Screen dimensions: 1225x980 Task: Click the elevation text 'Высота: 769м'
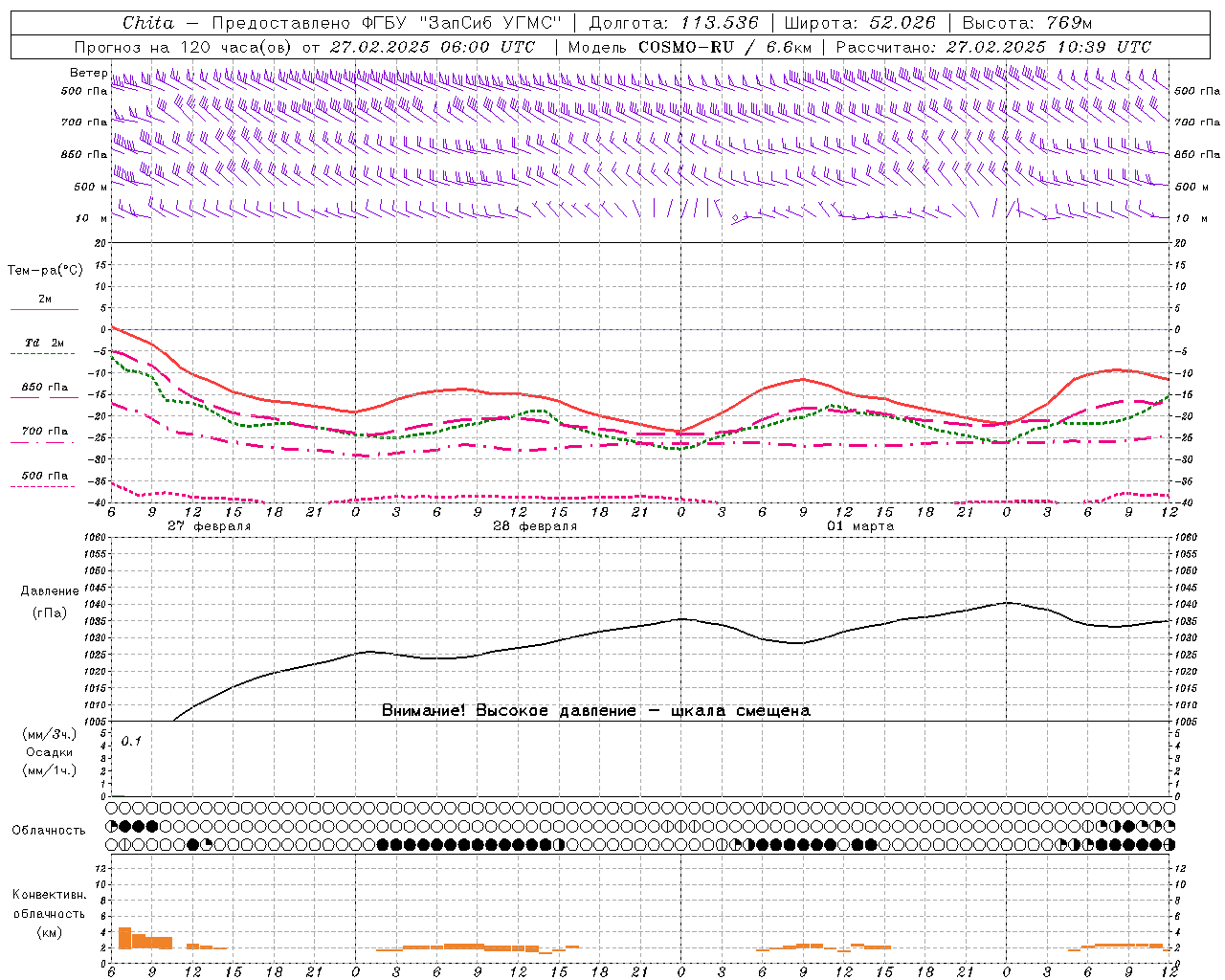click(x=1027, y=23)
